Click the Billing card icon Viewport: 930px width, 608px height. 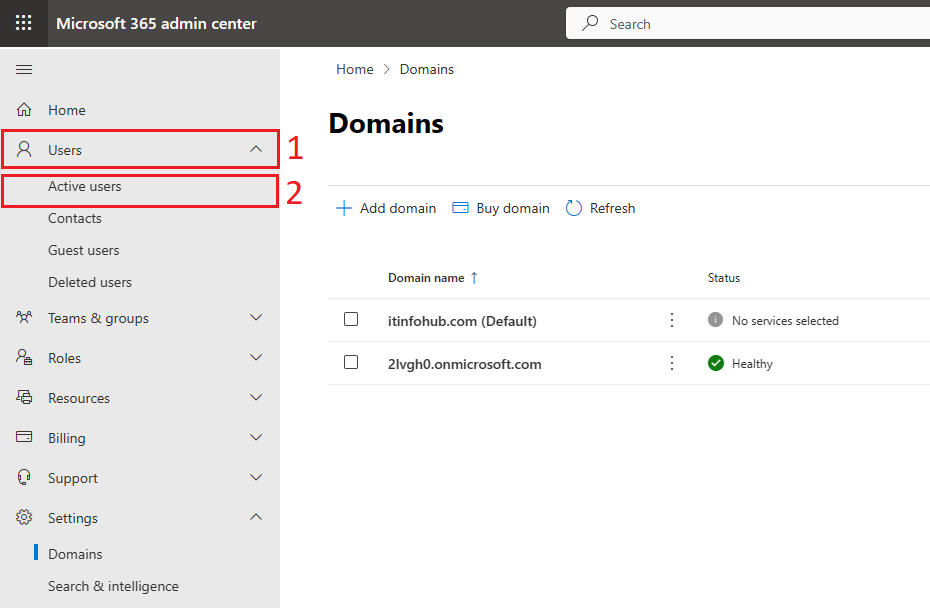click(24, 437)
